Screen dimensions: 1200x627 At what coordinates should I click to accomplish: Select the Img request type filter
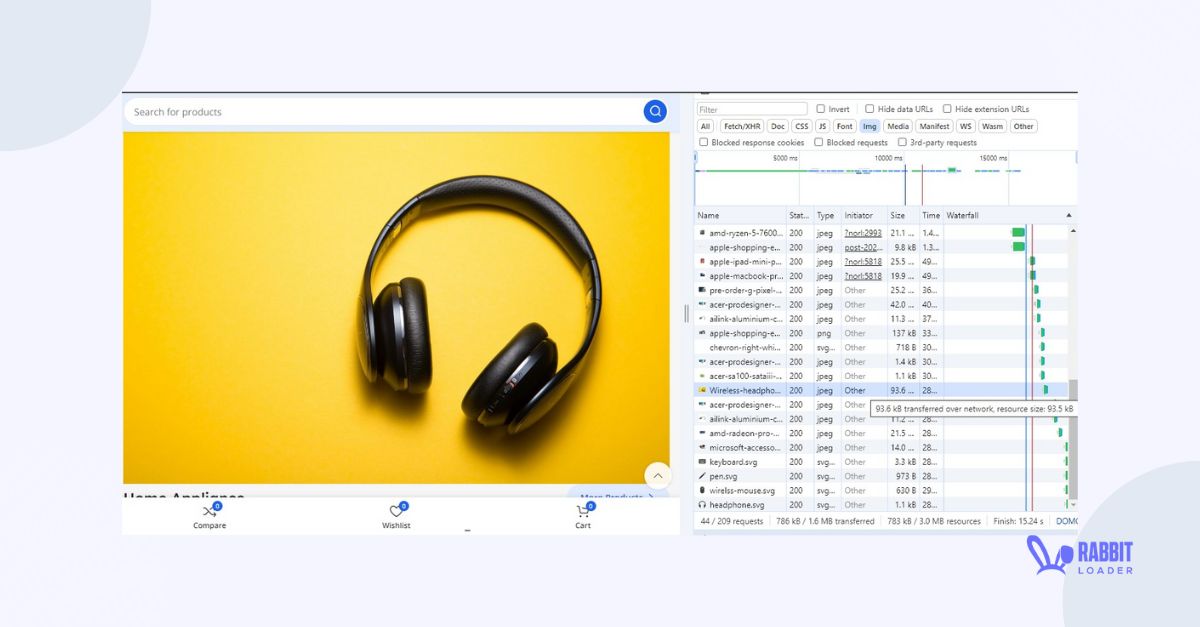[x=869, y=126]
